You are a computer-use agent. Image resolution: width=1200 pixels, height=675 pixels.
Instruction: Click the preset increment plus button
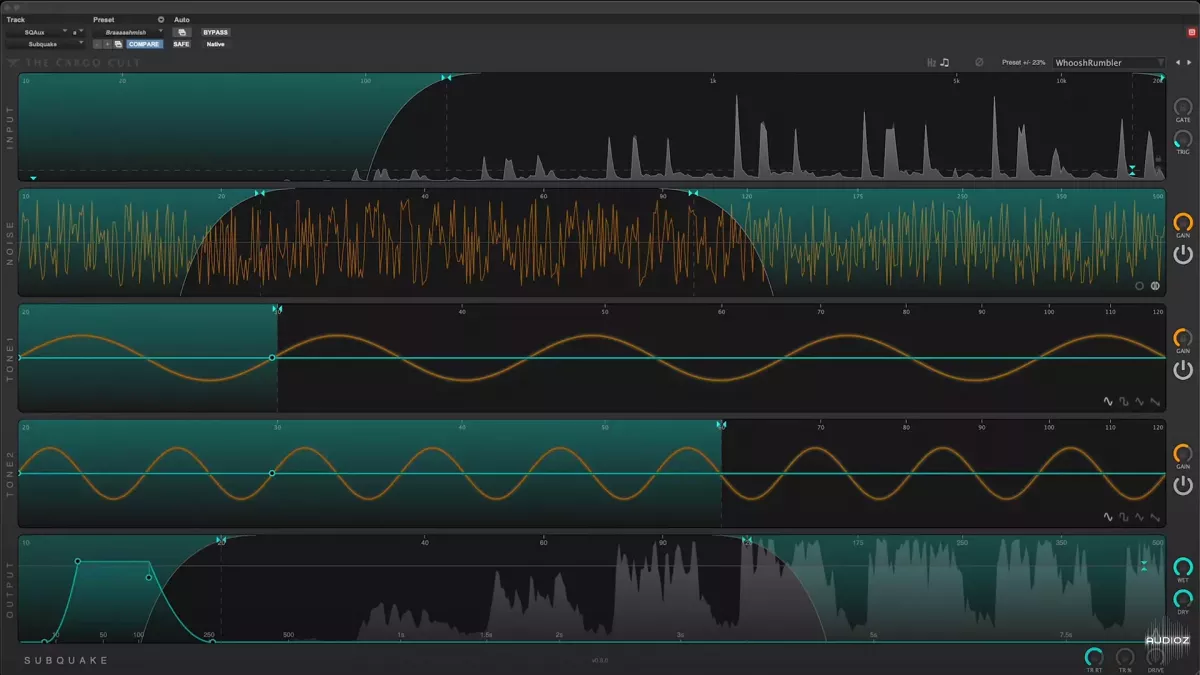107,44
